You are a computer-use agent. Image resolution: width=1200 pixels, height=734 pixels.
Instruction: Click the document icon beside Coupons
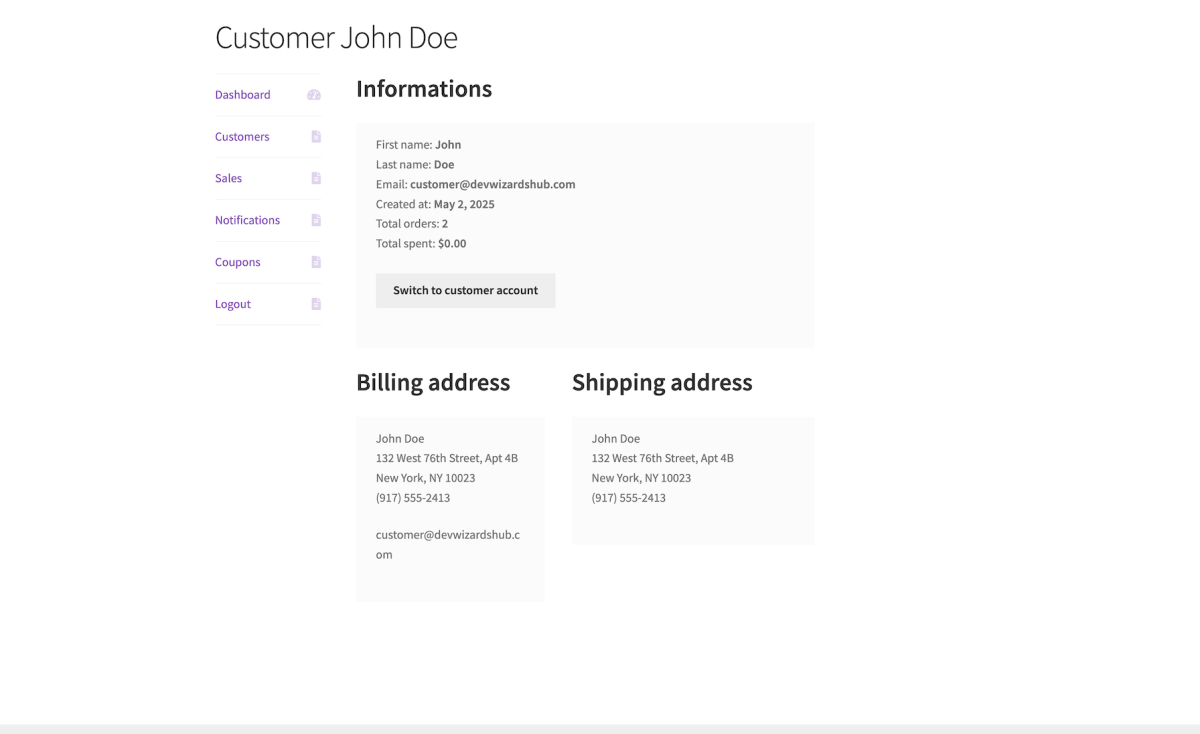tap(316, 262)
